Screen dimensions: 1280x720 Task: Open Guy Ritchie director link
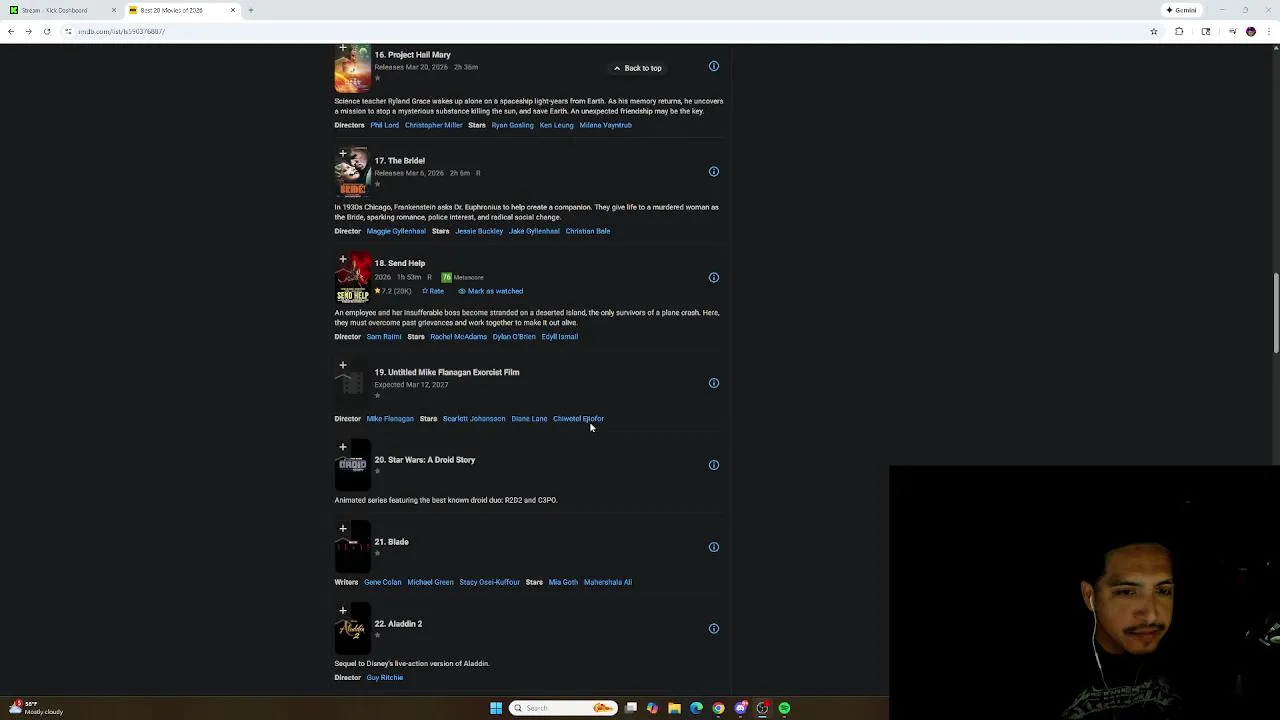[384, 678]
